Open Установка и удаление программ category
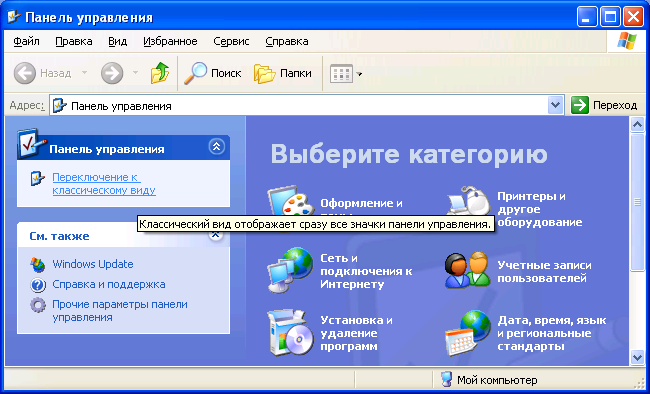This screenshot has width=650, height=394. (357, 333)
